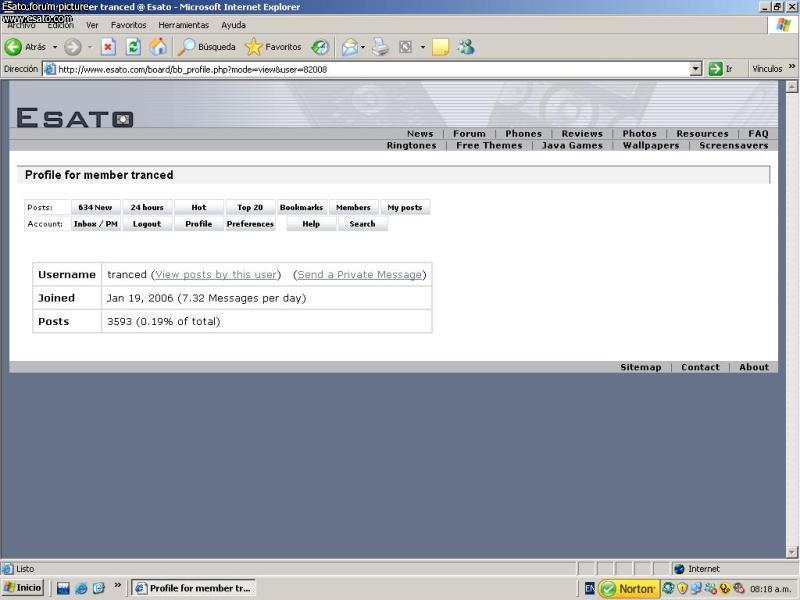Open the Reviews navigation link
The width and height of the screenshot is (800, 600).
[x=582, y=134]
